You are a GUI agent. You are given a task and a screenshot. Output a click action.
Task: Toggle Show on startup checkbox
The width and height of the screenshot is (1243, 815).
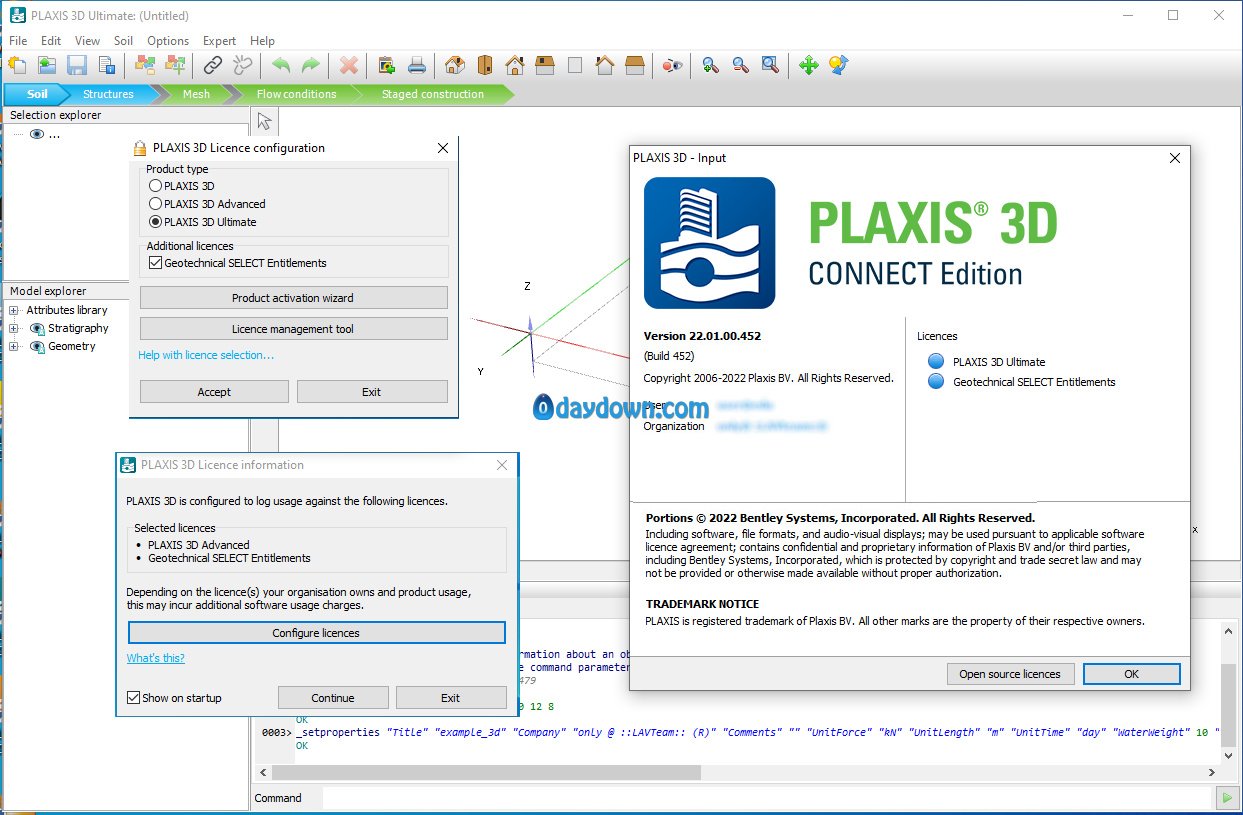[134, 698]
